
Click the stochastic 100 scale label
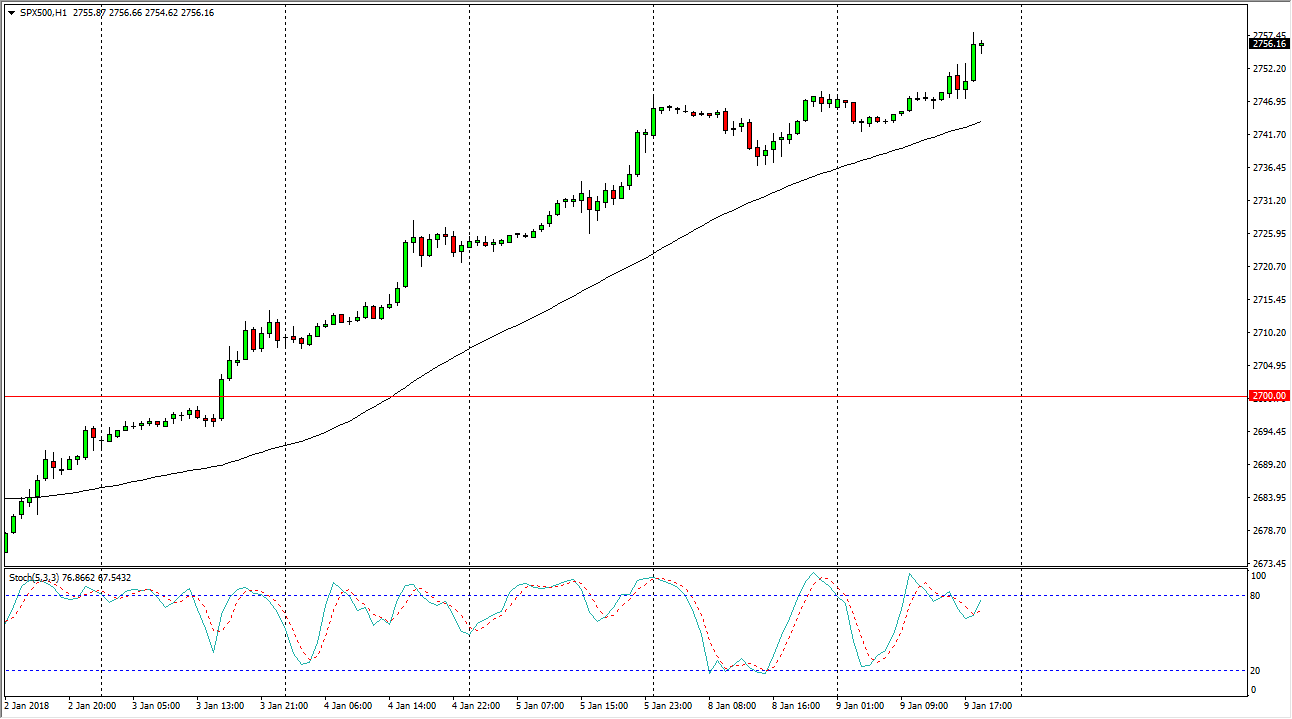(1260, 577)
